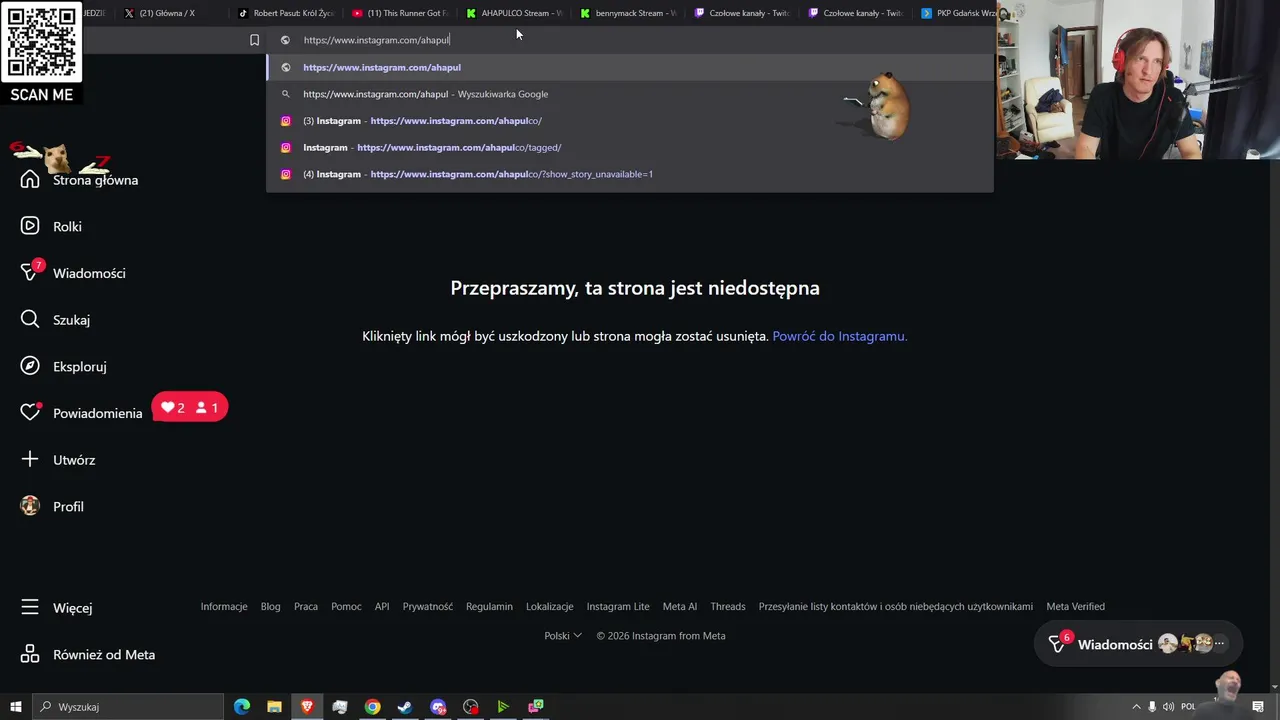Click the notifications badge with 2 likes
Image resolution: width=1280 pixels, height=720 pixels.
pos(190,408)
